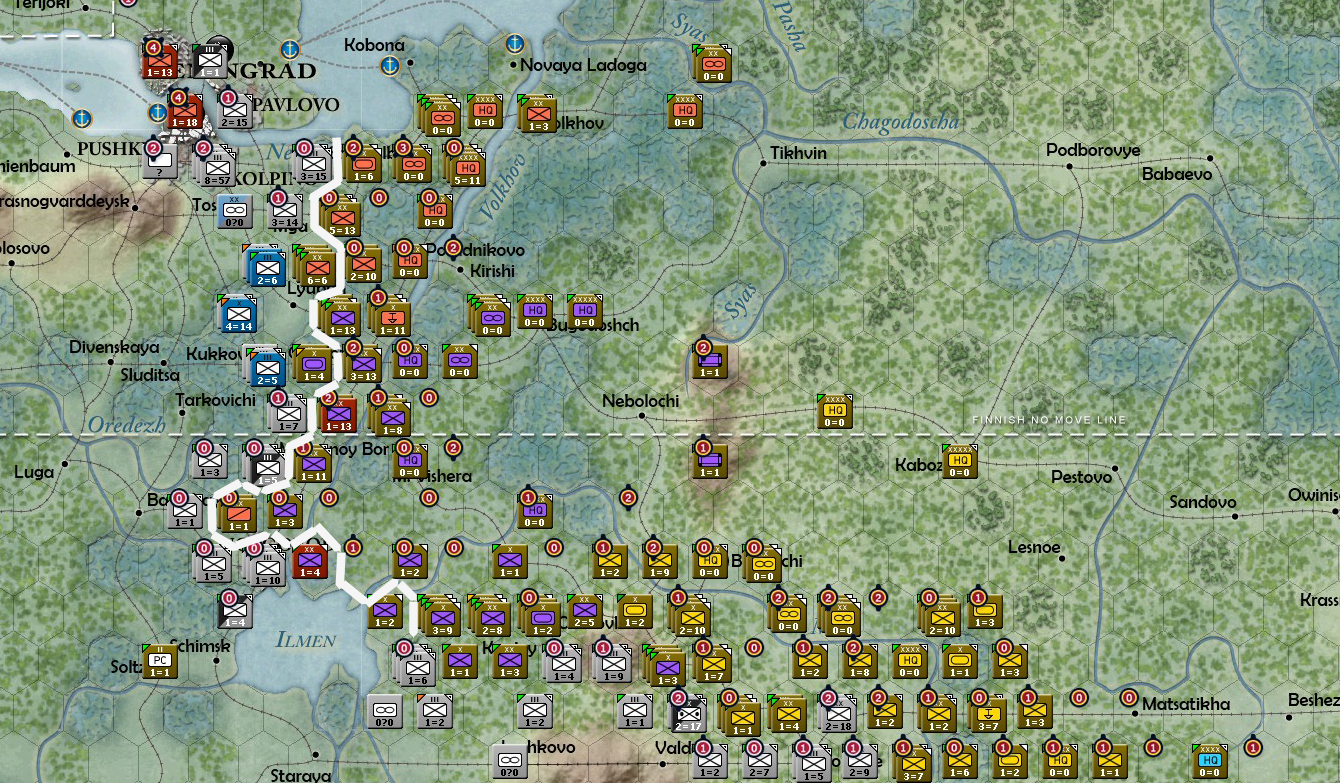
Task: Pick the 3=15 infantry counter
Action: pyautogui.click(x=314, y=164)
